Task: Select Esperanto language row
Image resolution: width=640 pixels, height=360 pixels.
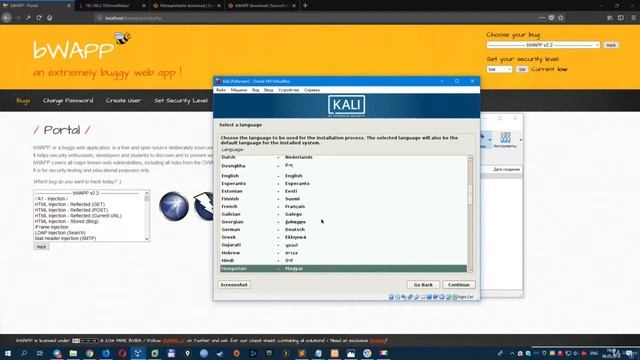Action: [x=343, y=184]
